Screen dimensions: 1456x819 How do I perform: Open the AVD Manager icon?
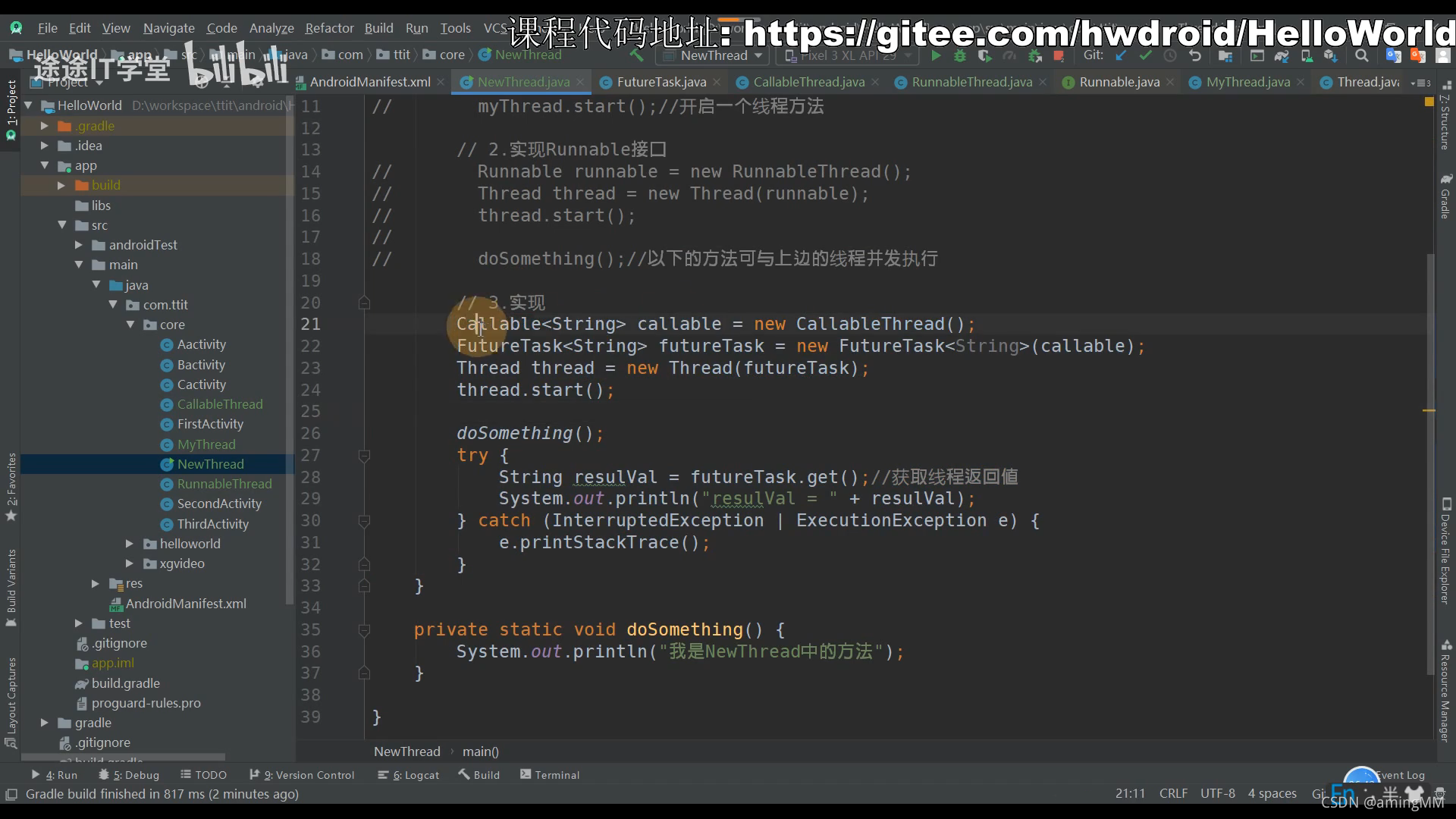click(1306, 55)
